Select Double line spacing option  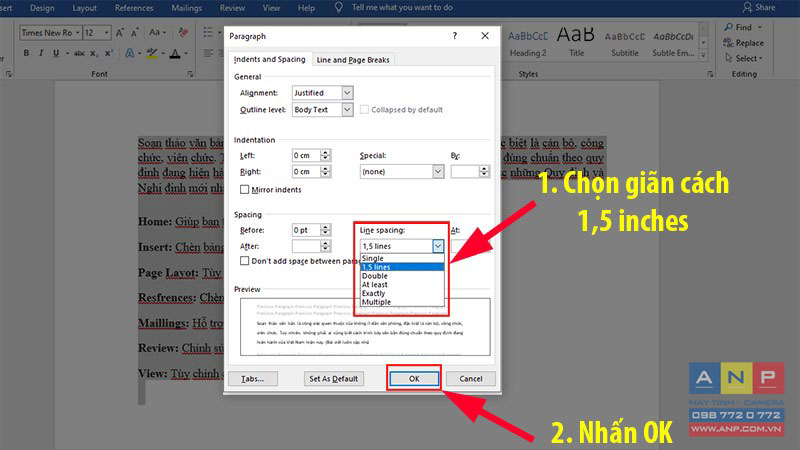(x=402, y=276)
